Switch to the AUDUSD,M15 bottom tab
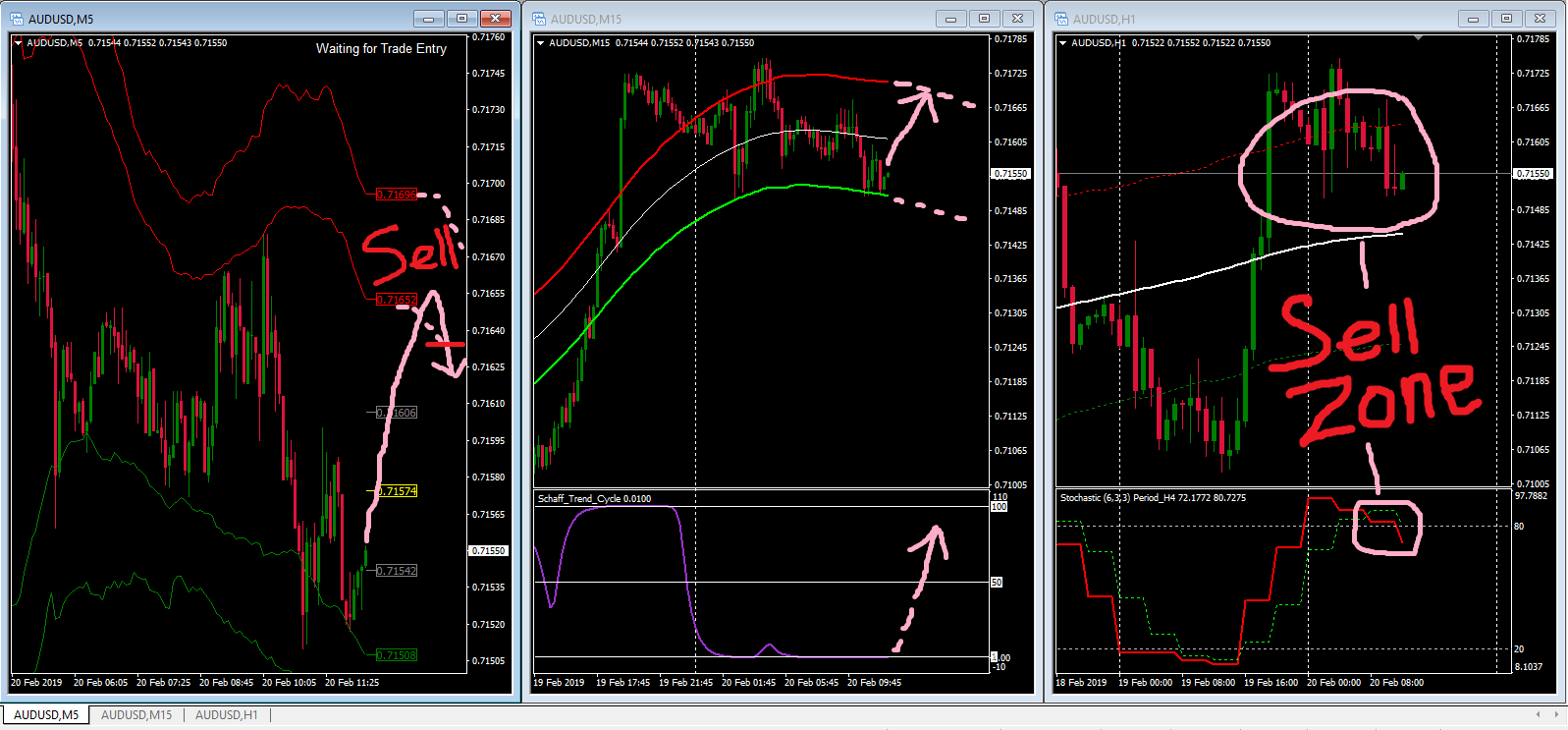 136,715
